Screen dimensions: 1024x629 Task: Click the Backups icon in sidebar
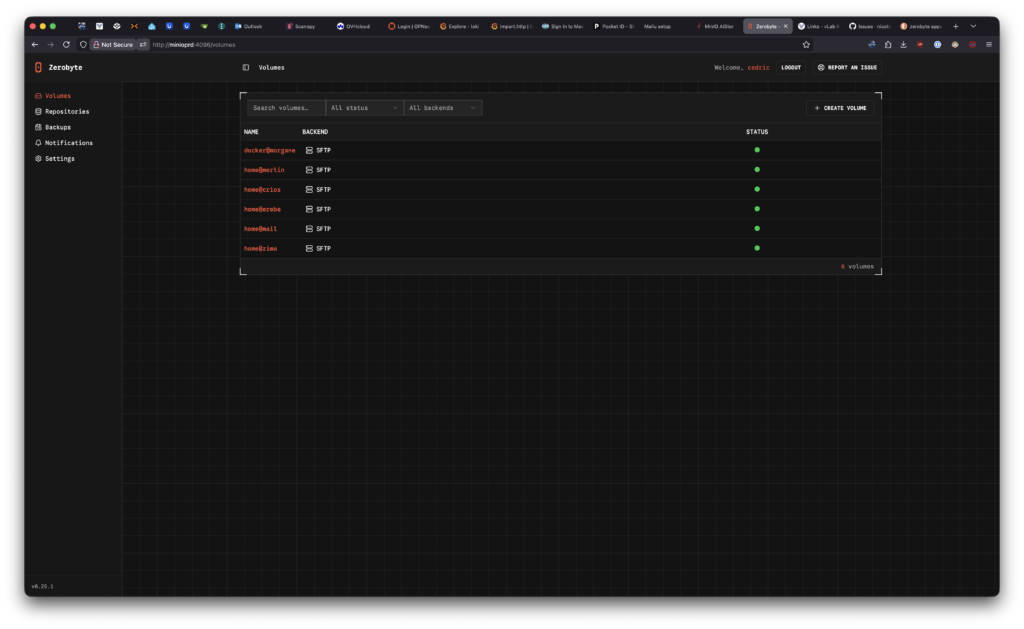pos(38,127)
